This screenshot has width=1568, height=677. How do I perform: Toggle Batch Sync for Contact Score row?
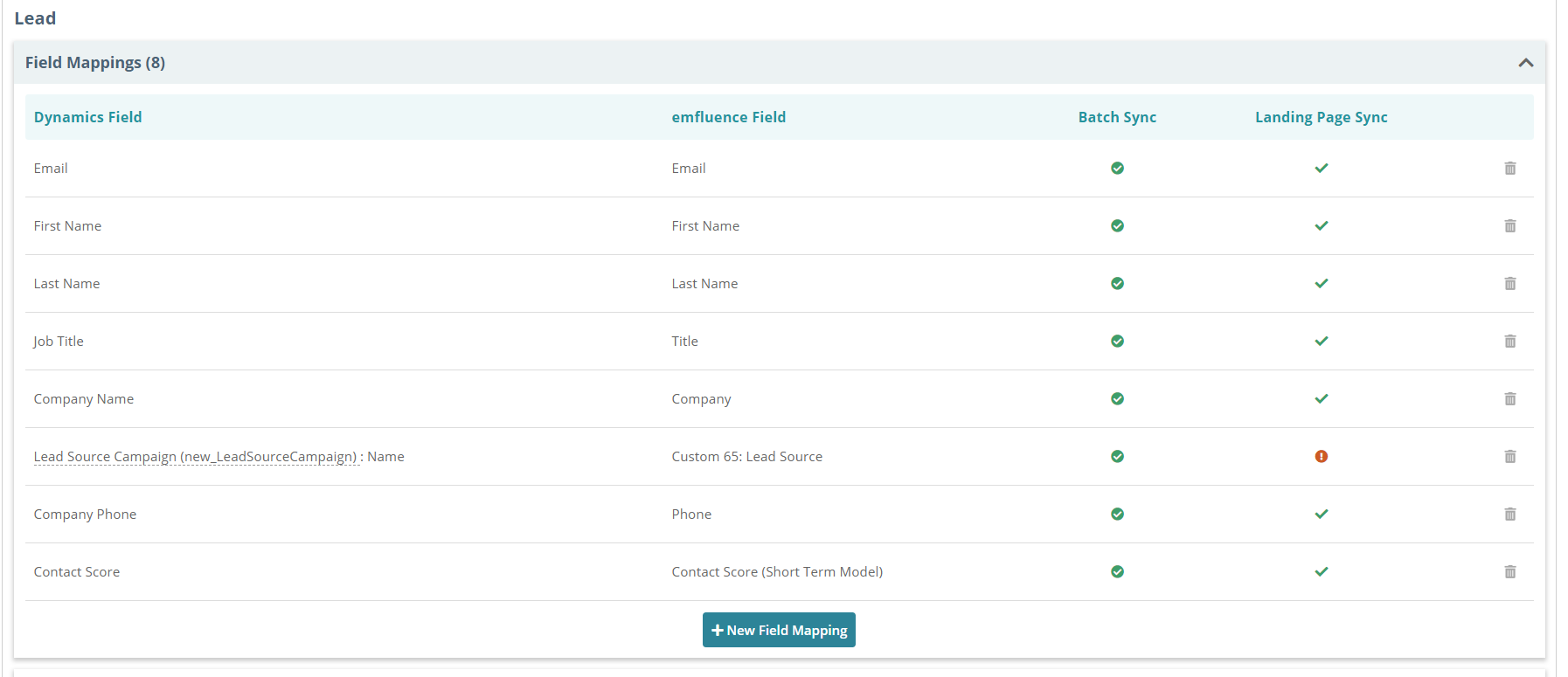point(1117,571)
